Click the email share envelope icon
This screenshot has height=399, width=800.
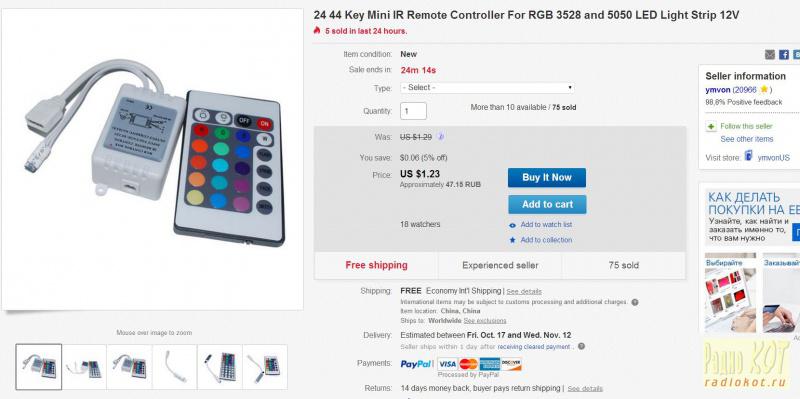(770, 55)
